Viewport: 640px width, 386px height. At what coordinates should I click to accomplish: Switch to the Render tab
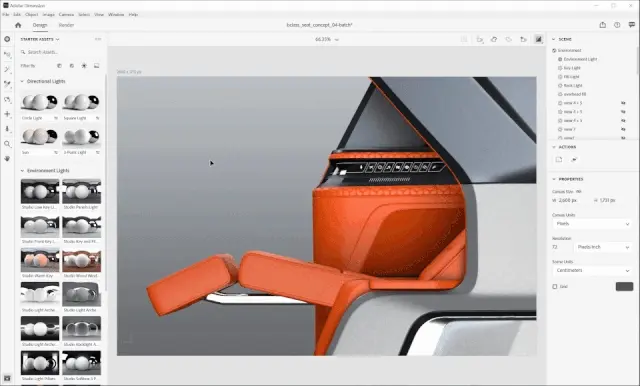pos(66,25)
